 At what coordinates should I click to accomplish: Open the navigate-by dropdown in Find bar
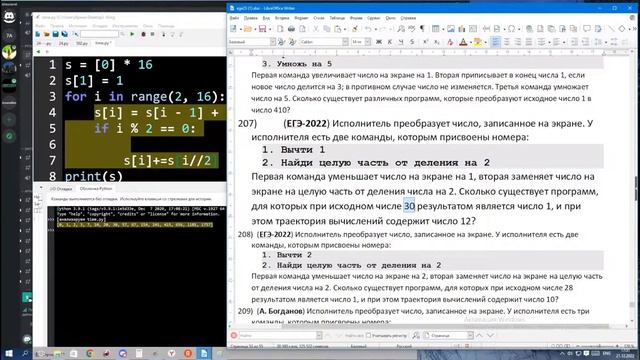(x=470, y=336)
